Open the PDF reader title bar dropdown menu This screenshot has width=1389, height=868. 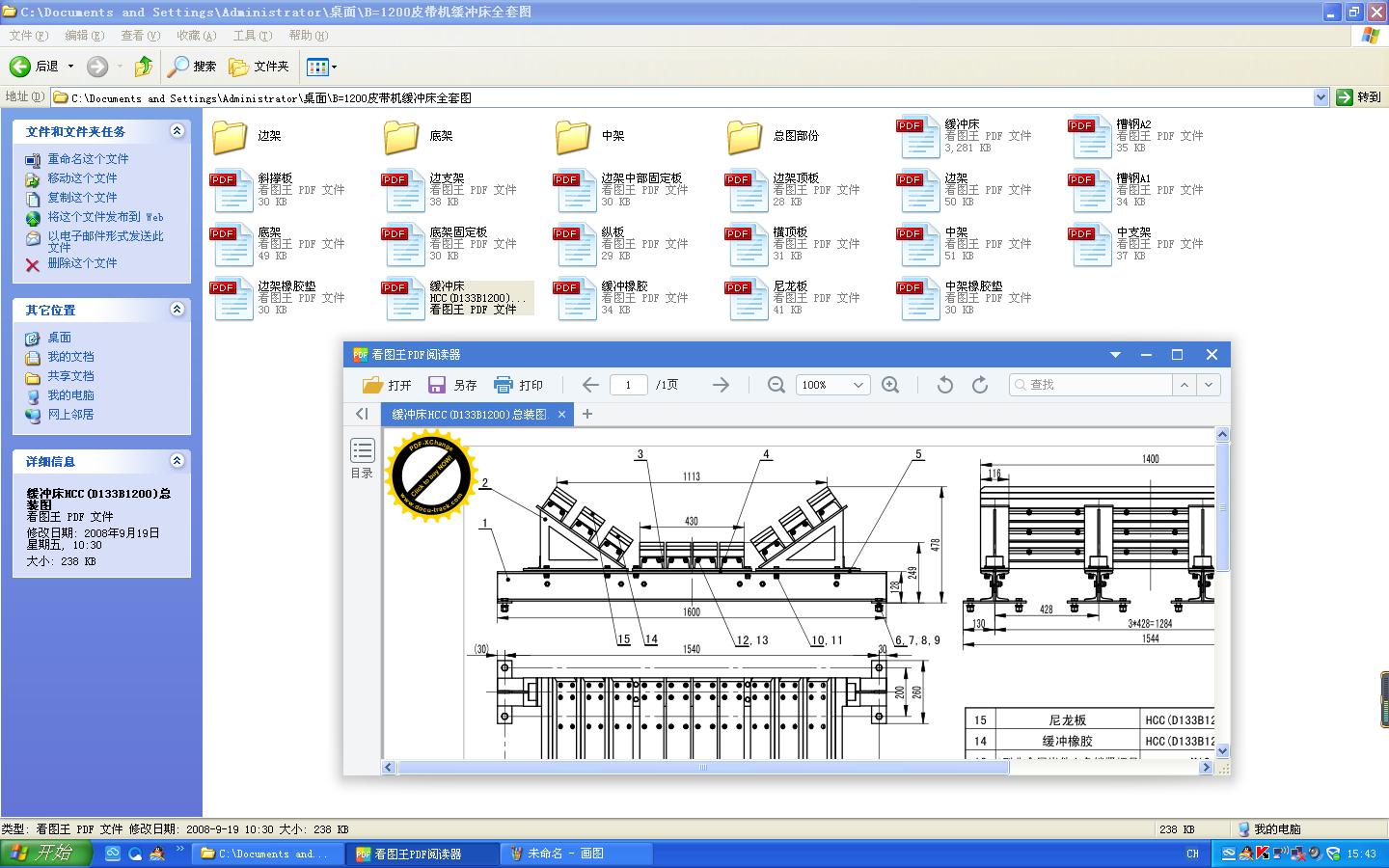click(1115, 355)
